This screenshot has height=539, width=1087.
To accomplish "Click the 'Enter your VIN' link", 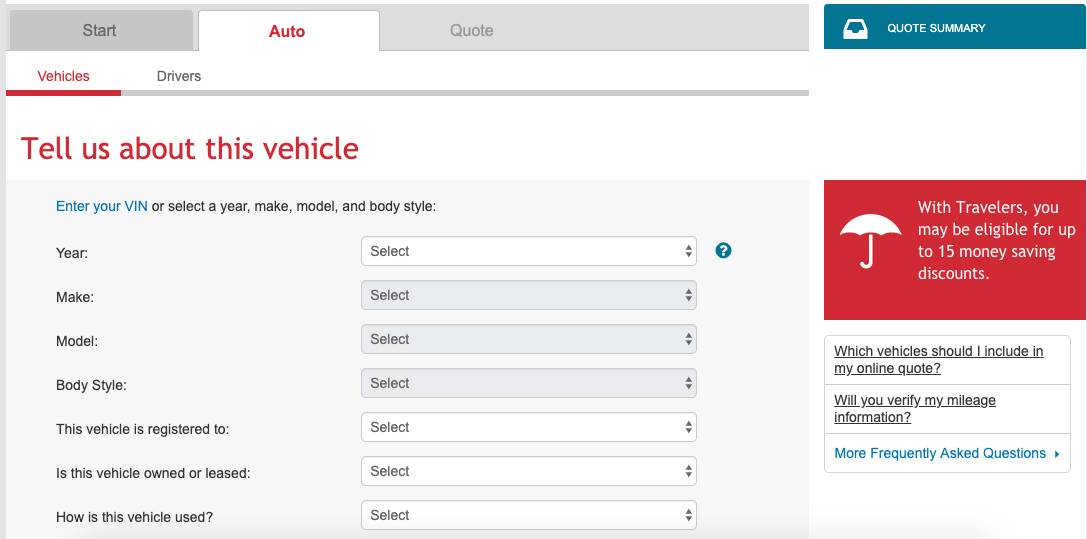I will coord(101,206).
